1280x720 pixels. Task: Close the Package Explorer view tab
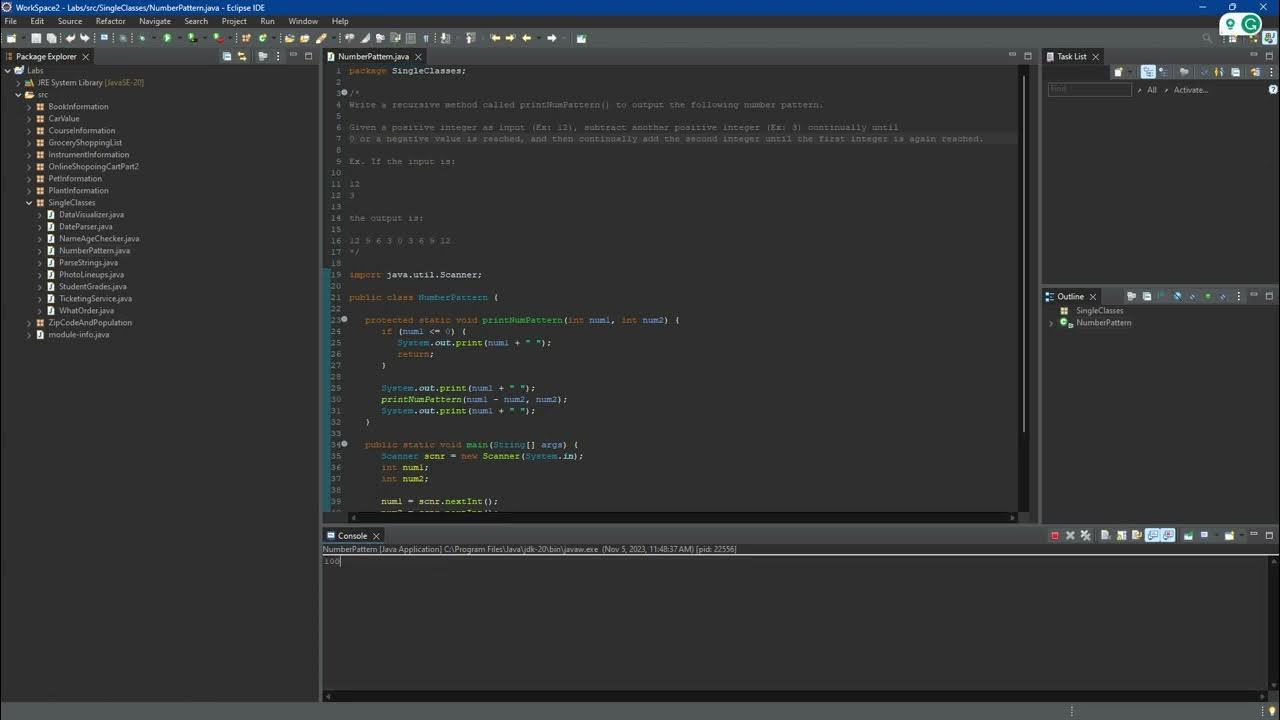point(85,57)
